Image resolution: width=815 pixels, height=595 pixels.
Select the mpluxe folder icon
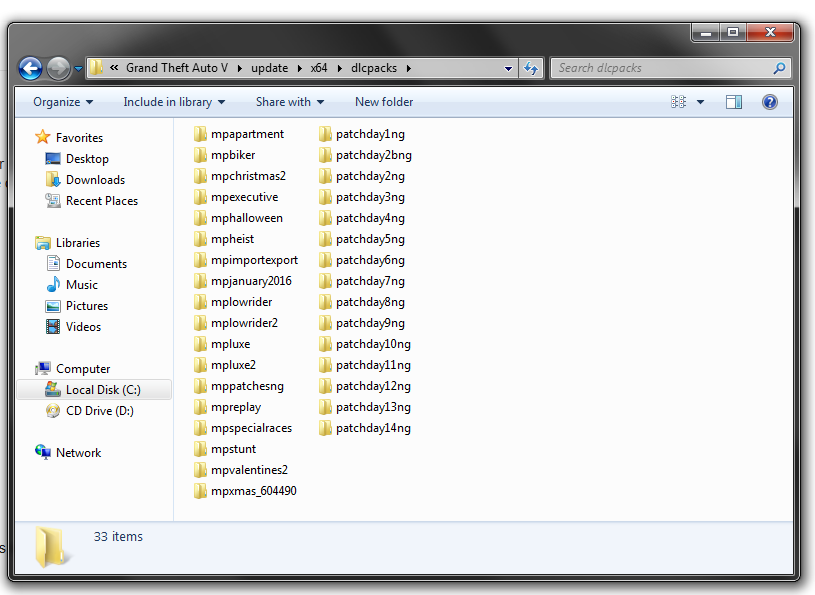[200, 344]
